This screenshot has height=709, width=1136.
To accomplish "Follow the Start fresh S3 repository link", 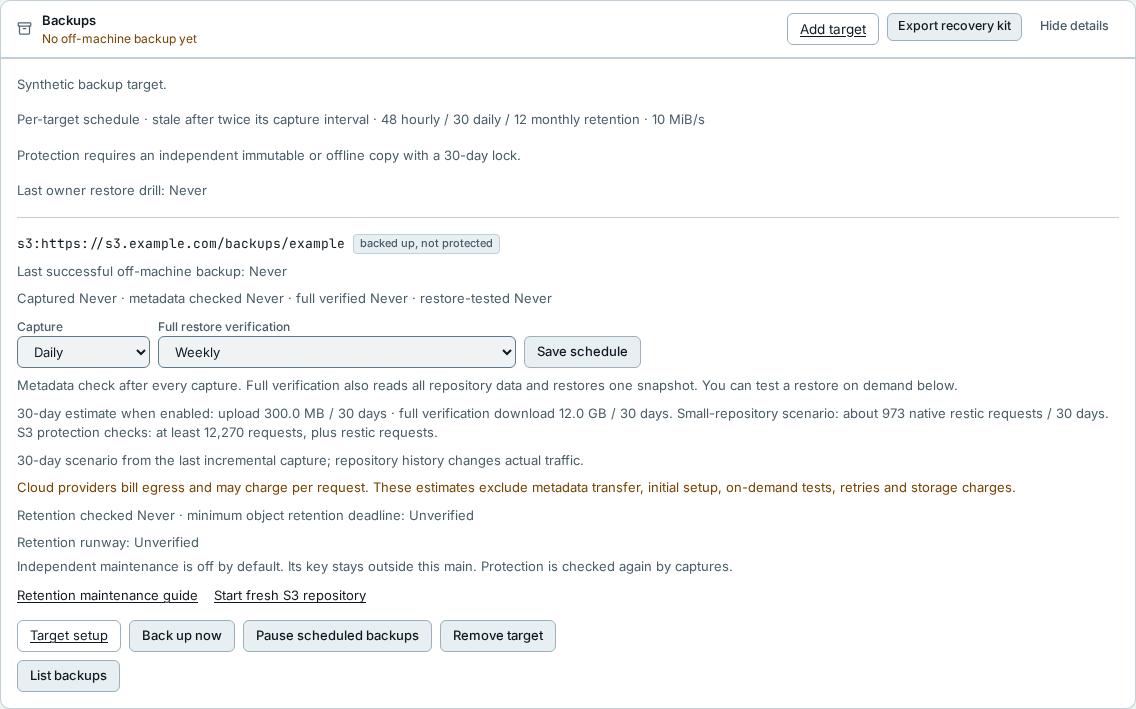I will click(x=290, y=595).
